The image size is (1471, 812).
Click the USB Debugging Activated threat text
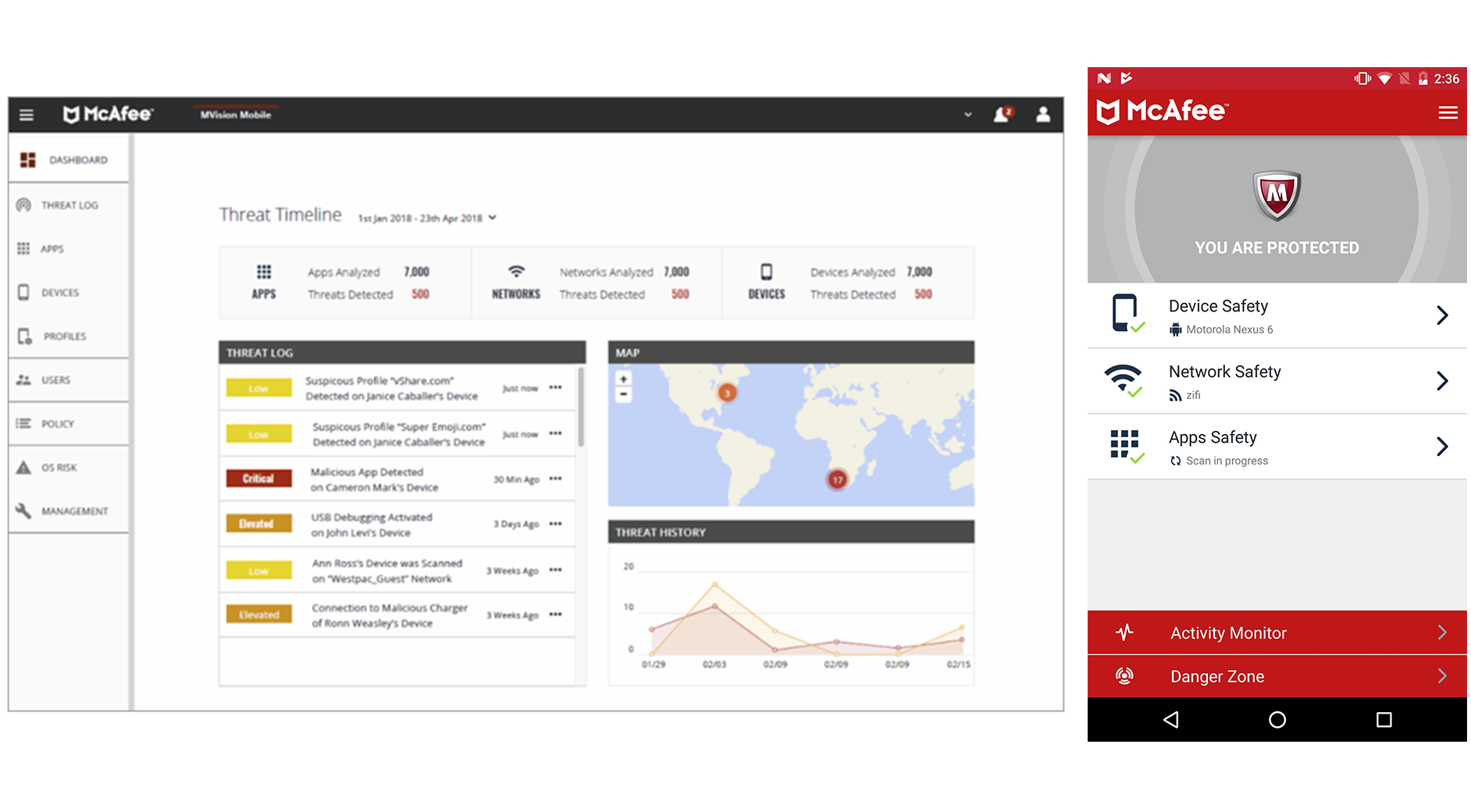[372, 525]
